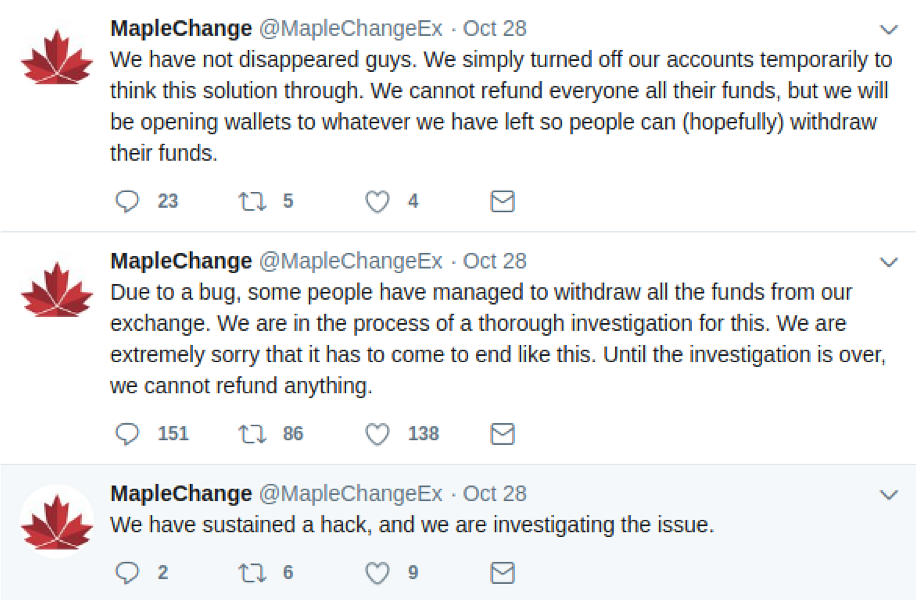Retweet the hack announcement tweet
This screenshot has width=916, height=600.
pyautogui.click(x=252, y=573)
